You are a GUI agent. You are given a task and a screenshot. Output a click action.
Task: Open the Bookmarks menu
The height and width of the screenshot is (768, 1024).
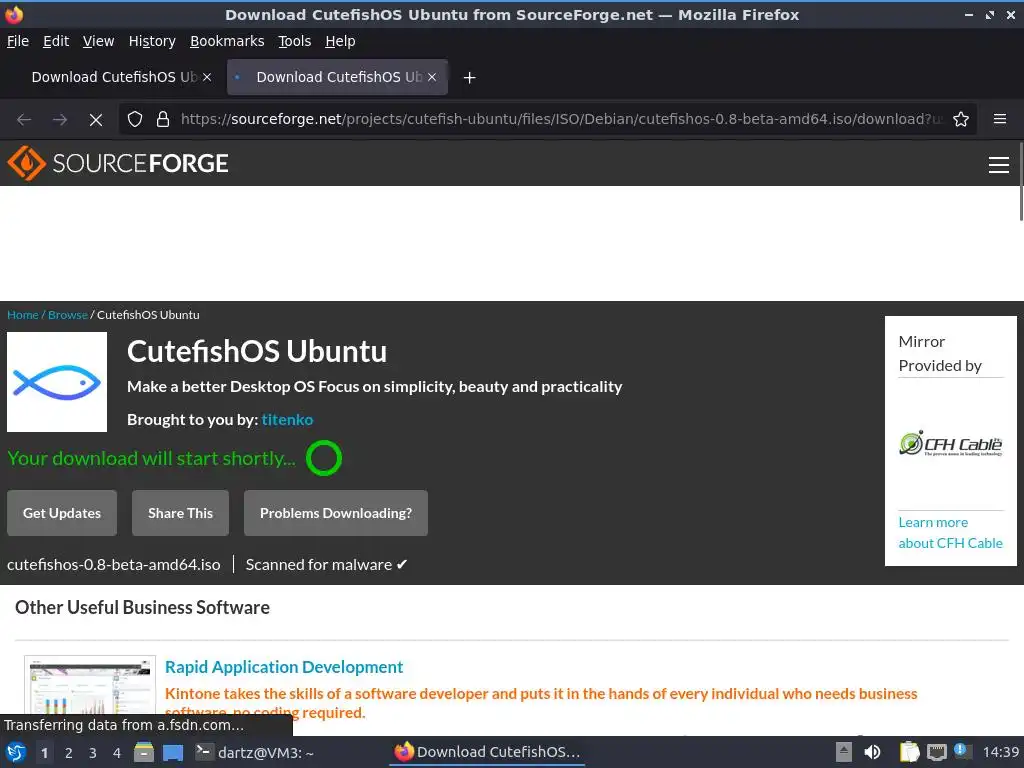point(227,41)
